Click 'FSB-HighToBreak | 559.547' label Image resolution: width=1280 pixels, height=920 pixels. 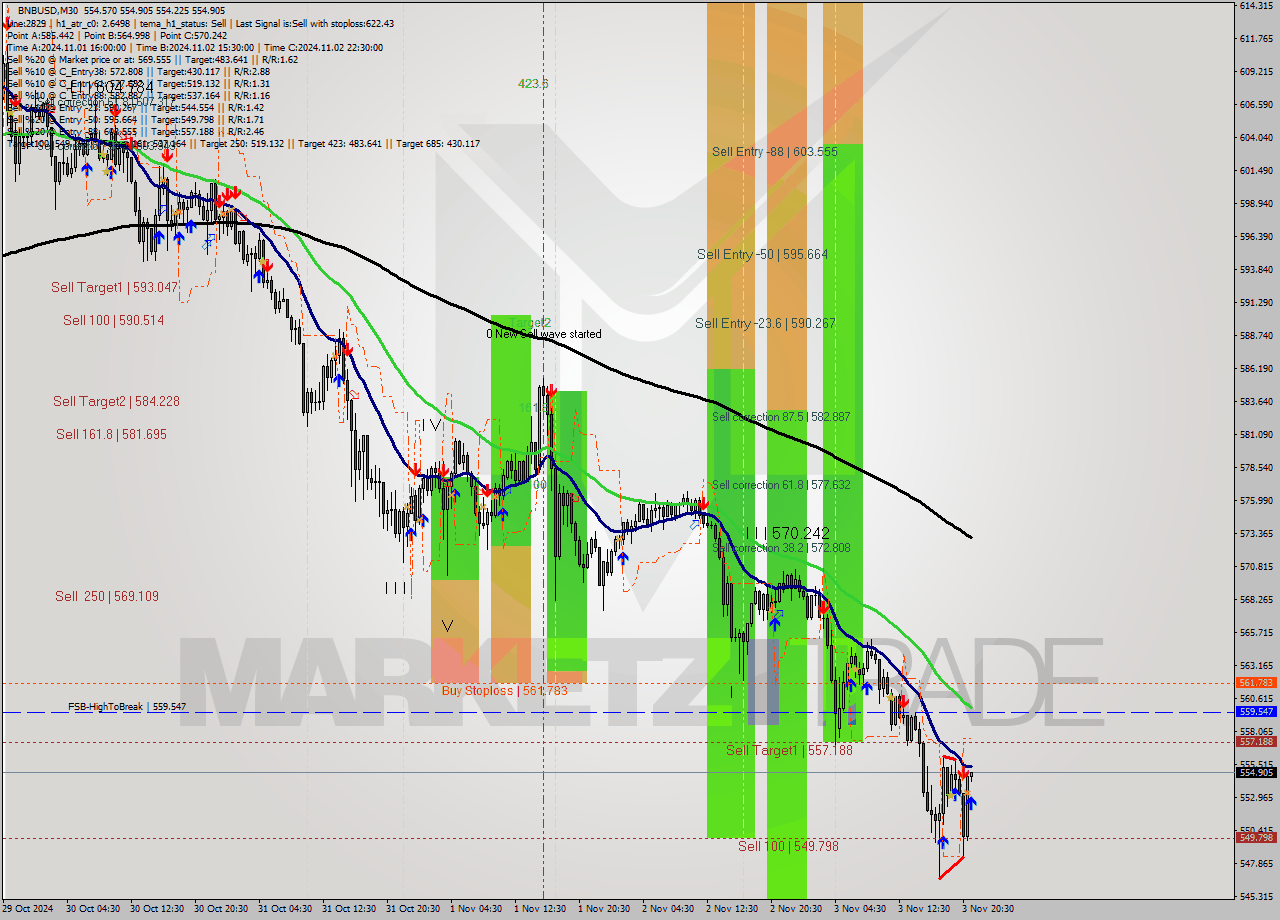coord(127,706)
